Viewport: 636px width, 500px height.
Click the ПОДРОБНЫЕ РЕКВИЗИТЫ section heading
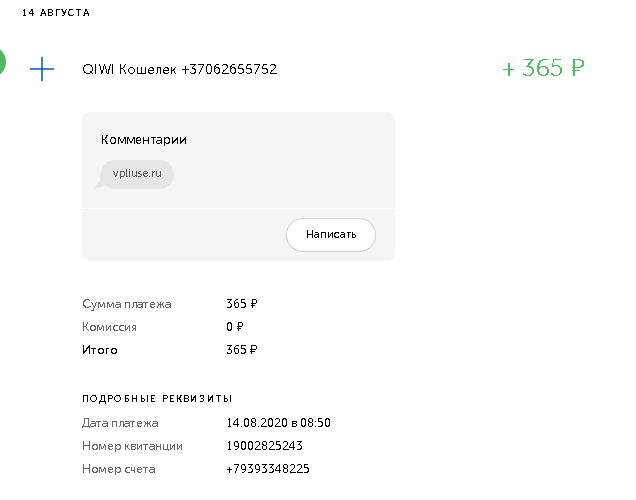pyautogui.click(x=157, y=399)
